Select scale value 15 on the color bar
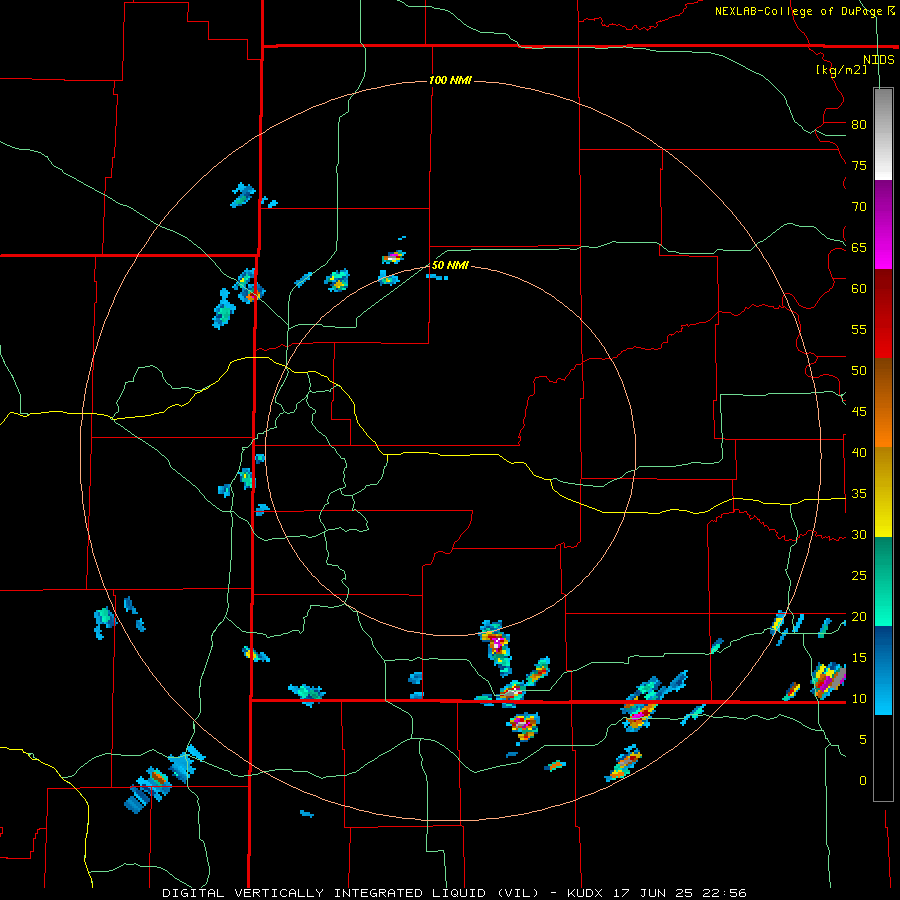Viewport: 900px width, 900px height. (859, 657)
